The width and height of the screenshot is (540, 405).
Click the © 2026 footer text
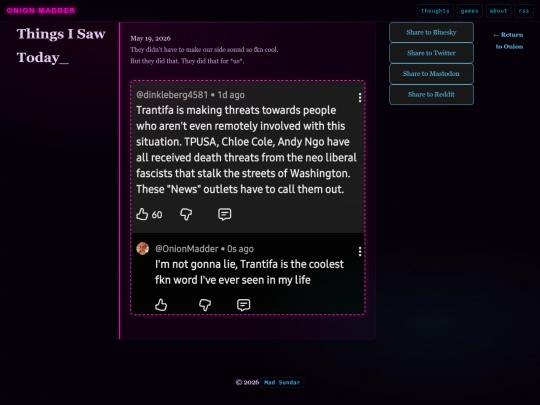click(x=247, y=382)
